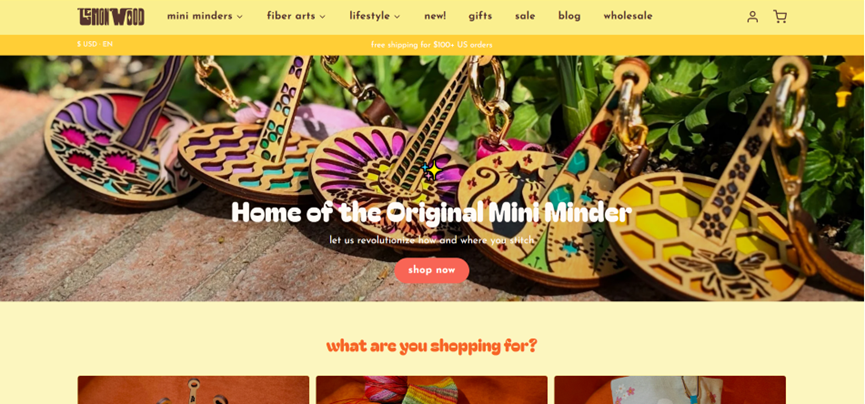Expand the fiber arts dropdown menu
This screenshot has height=404, width=865.
296,17
